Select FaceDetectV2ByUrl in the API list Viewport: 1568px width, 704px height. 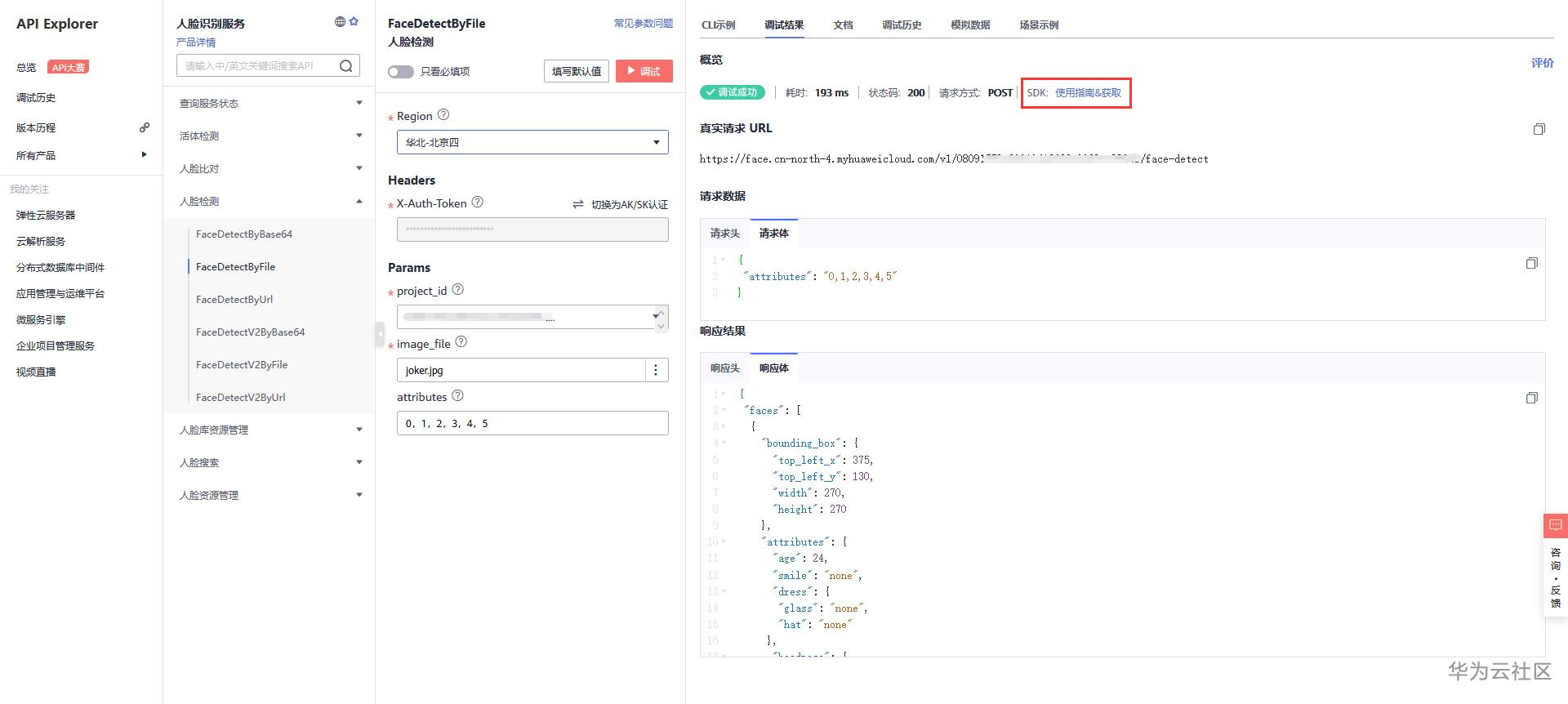coord(241,398)
